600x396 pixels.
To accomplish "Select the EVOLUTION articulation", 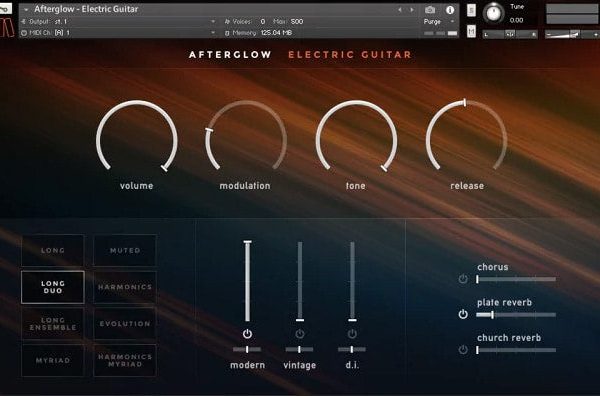I will pyautogui.click(x=125, y=324).
